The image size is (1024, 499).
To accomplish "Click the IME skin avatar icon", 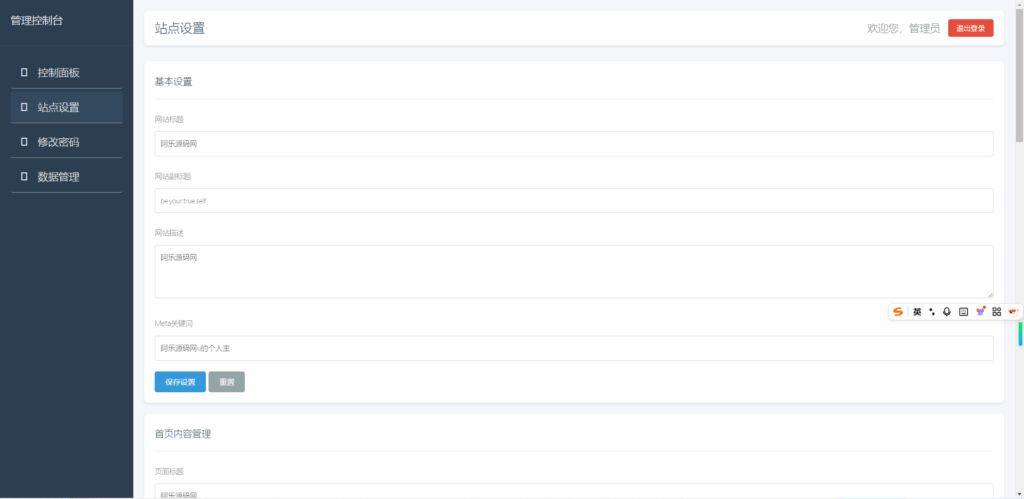I will point(1012,312).
